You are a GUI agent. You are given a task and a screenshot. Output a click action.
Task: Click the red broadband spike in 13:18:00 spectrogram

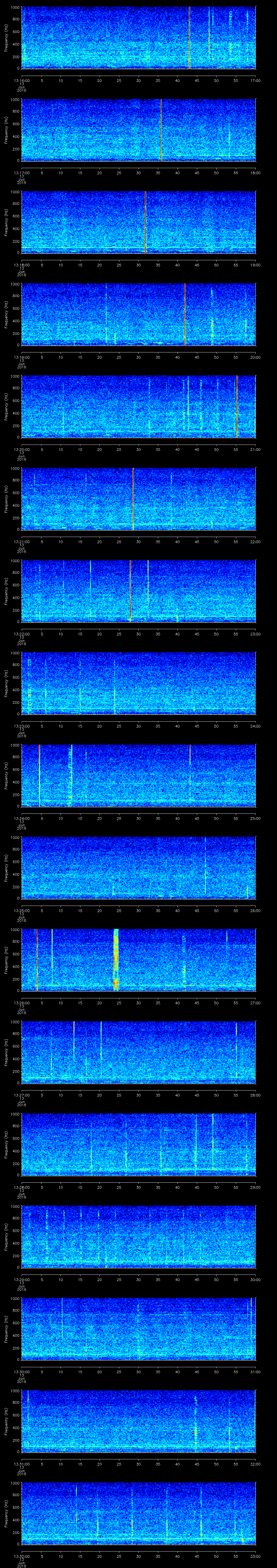(146, 222)
